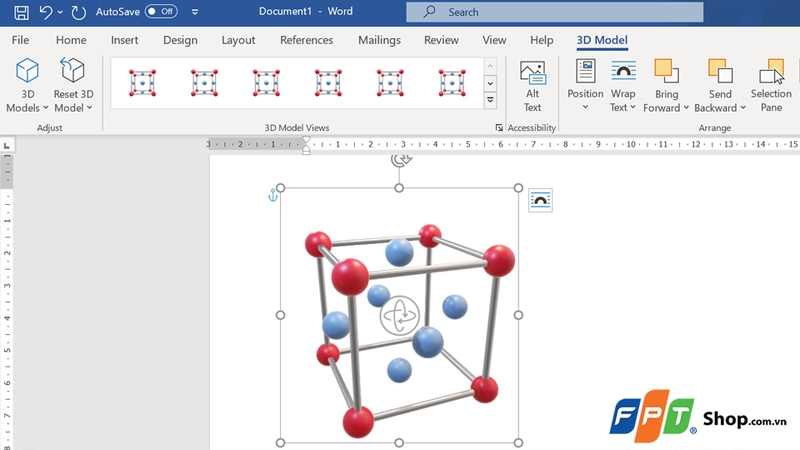Click in the Search box
Screen dimensions: 800x450
(x=555, y=12)
